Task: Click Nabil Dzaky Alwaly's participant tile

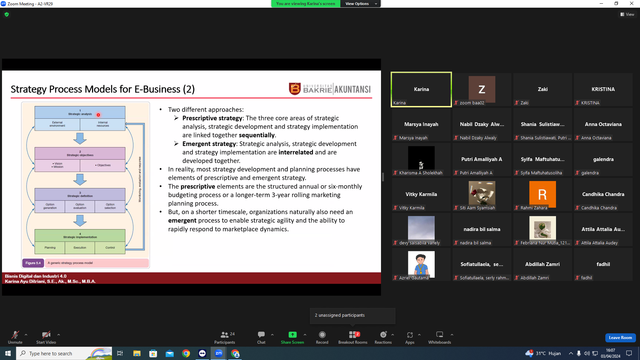Action: [x=482, y=124]
